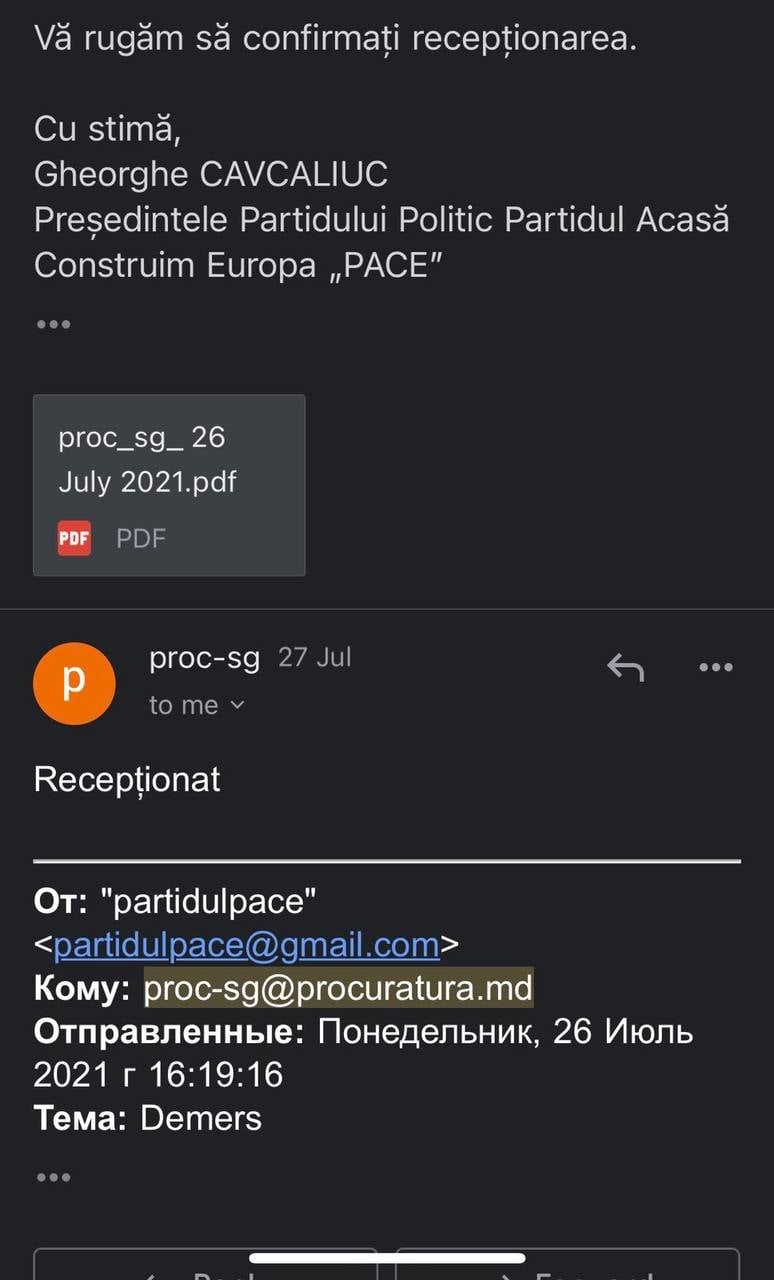The image size is (774, 1280).
Task: Tap the orange "p" sender avatar
Action: pyautogui.click(x=74, y=684)
